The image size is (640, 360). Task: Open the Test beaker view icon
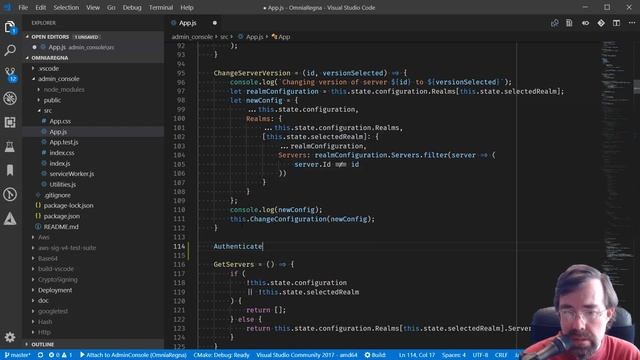[10, 146]
